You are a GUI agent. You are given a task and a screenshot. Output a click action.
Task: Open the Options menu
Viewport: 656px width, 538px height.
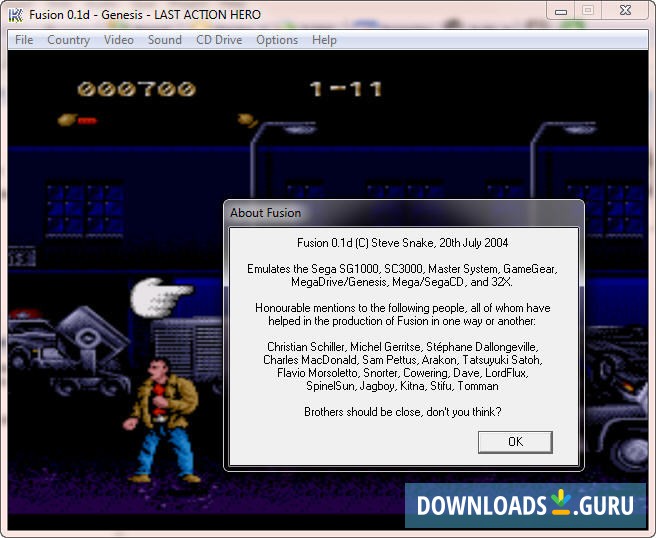pos(277,40)
